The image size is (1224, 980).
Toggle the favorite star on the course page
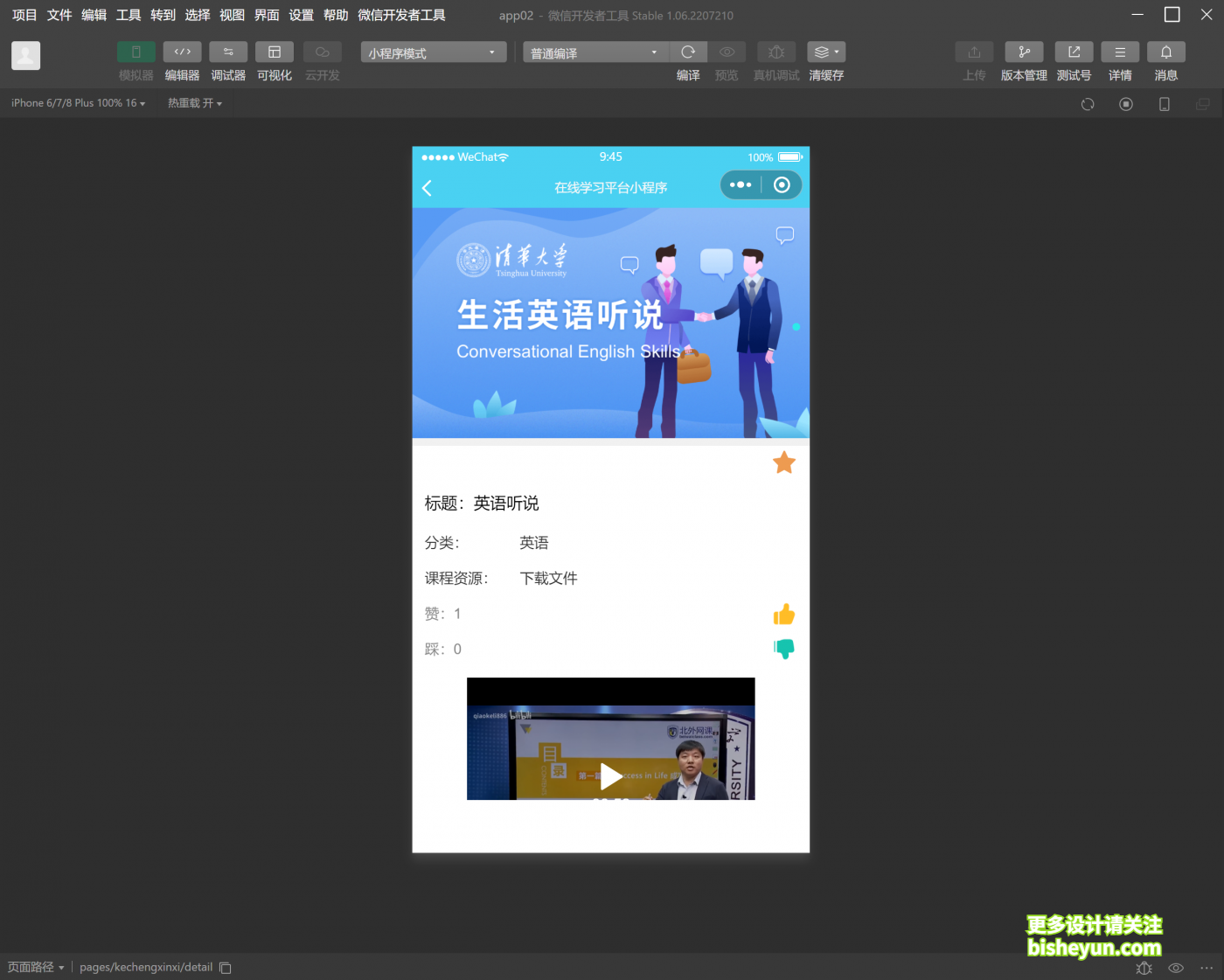783,462
